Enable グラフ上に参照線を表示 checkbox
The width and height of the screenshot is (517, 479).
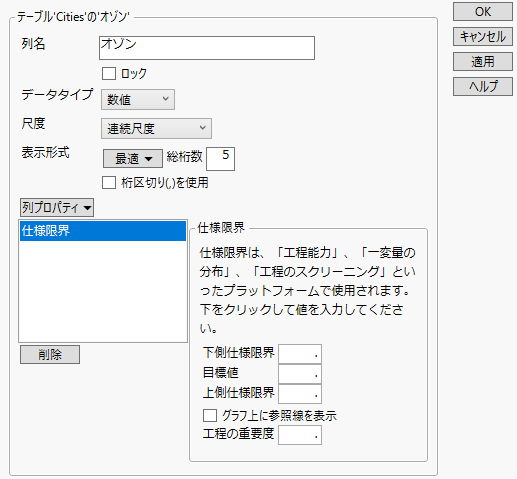[210, 416]
